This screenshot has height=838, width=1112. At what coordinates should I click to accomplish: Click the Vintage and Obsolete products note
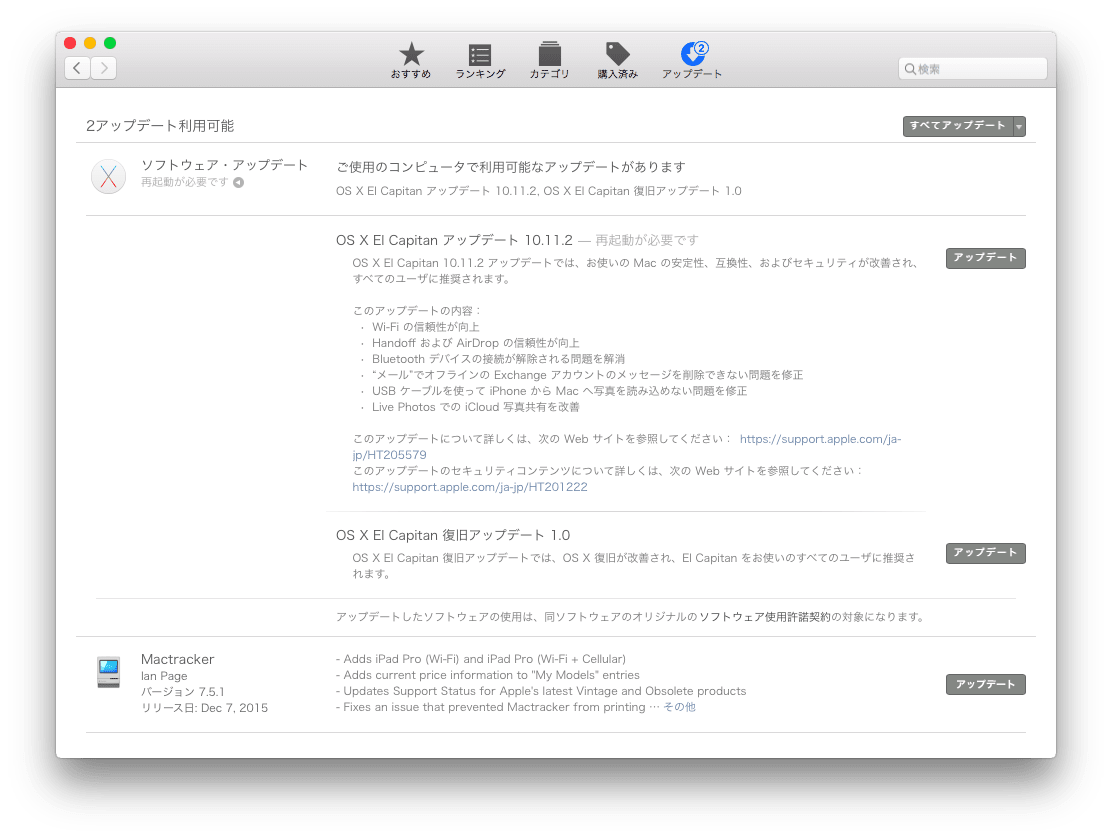541,691
